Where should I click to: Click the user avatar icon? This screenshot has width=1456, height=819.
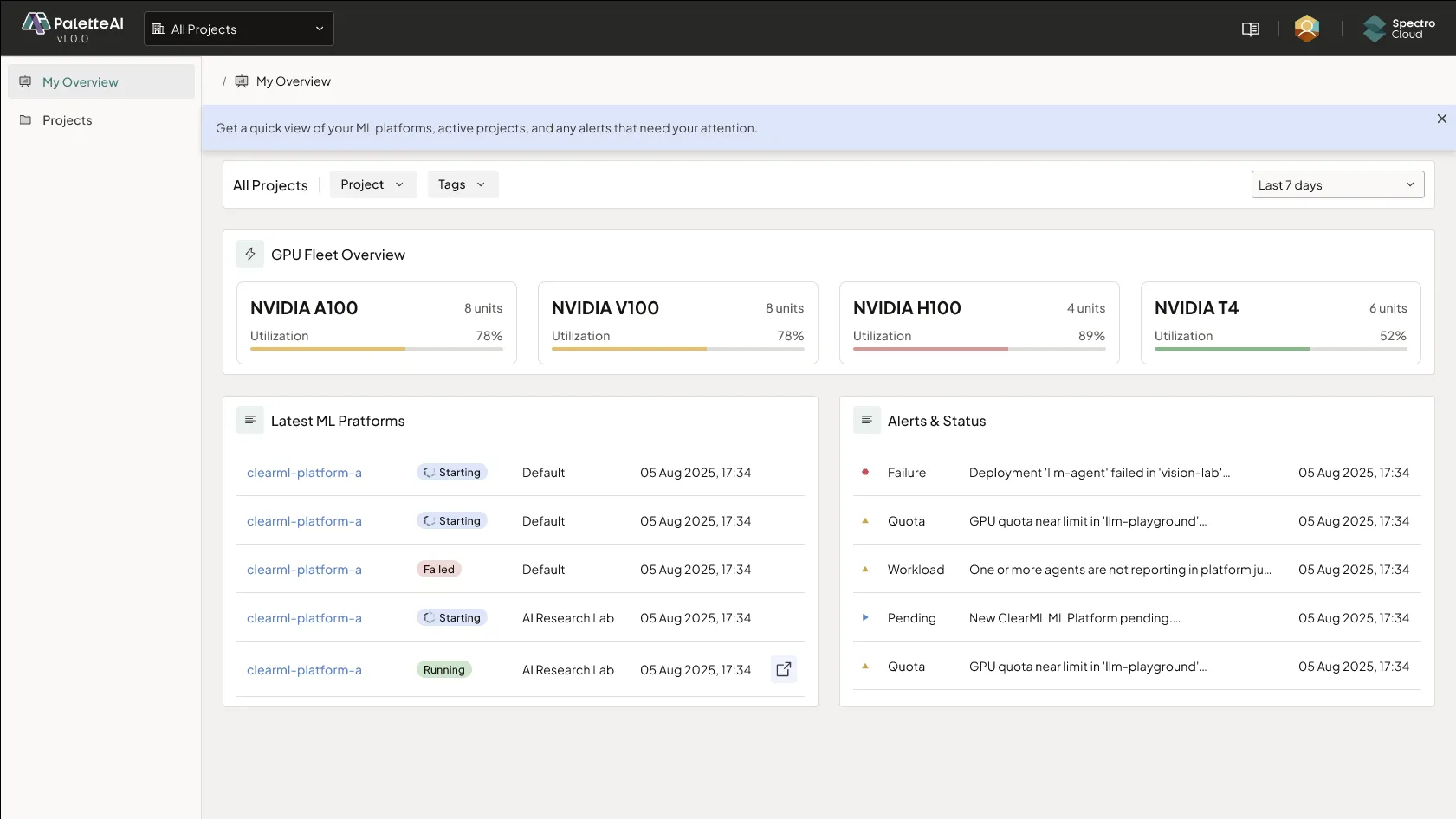[1306, 29]
